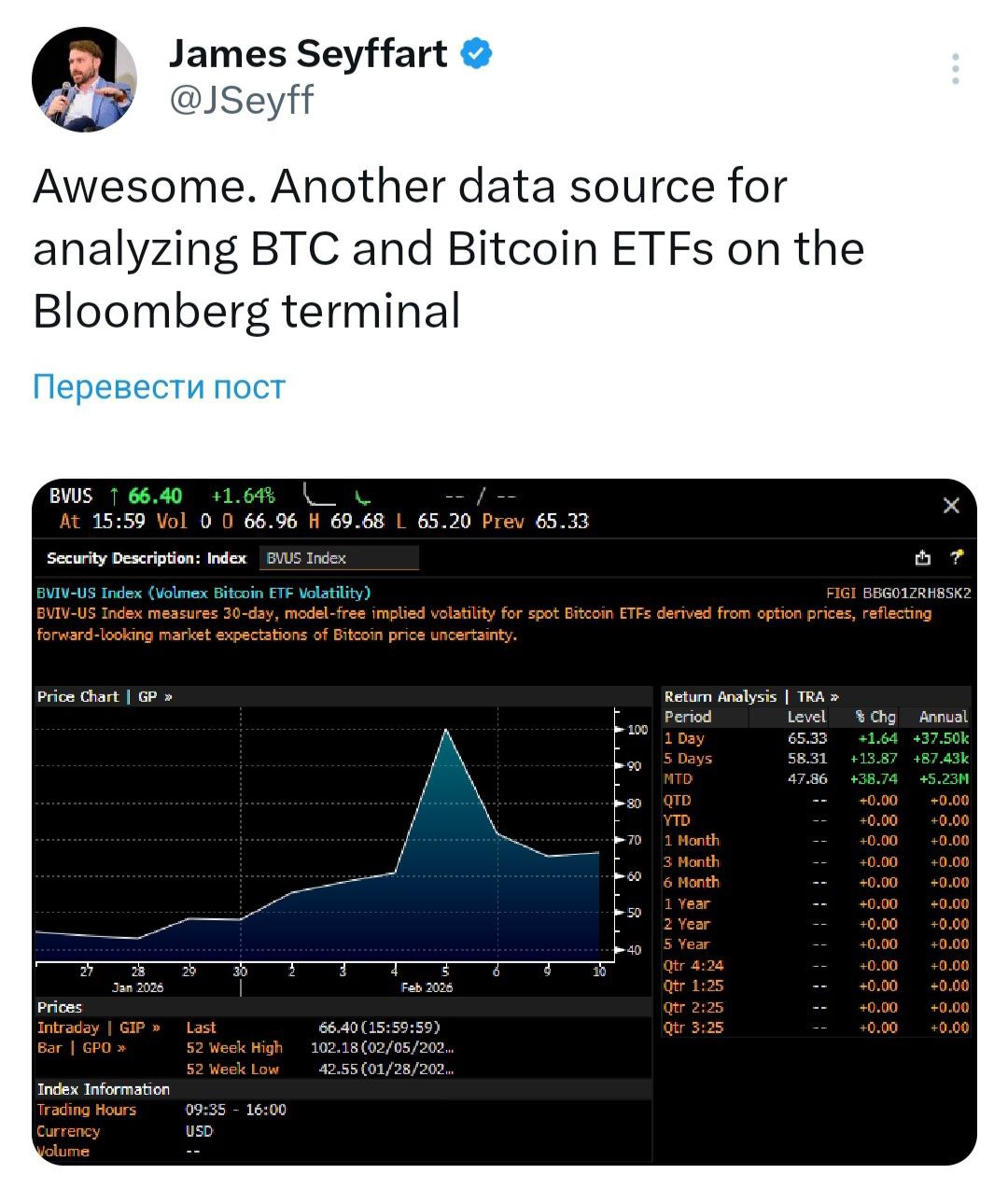Click the Annual column header
1008x1189 pixels.
pos(943,717)
